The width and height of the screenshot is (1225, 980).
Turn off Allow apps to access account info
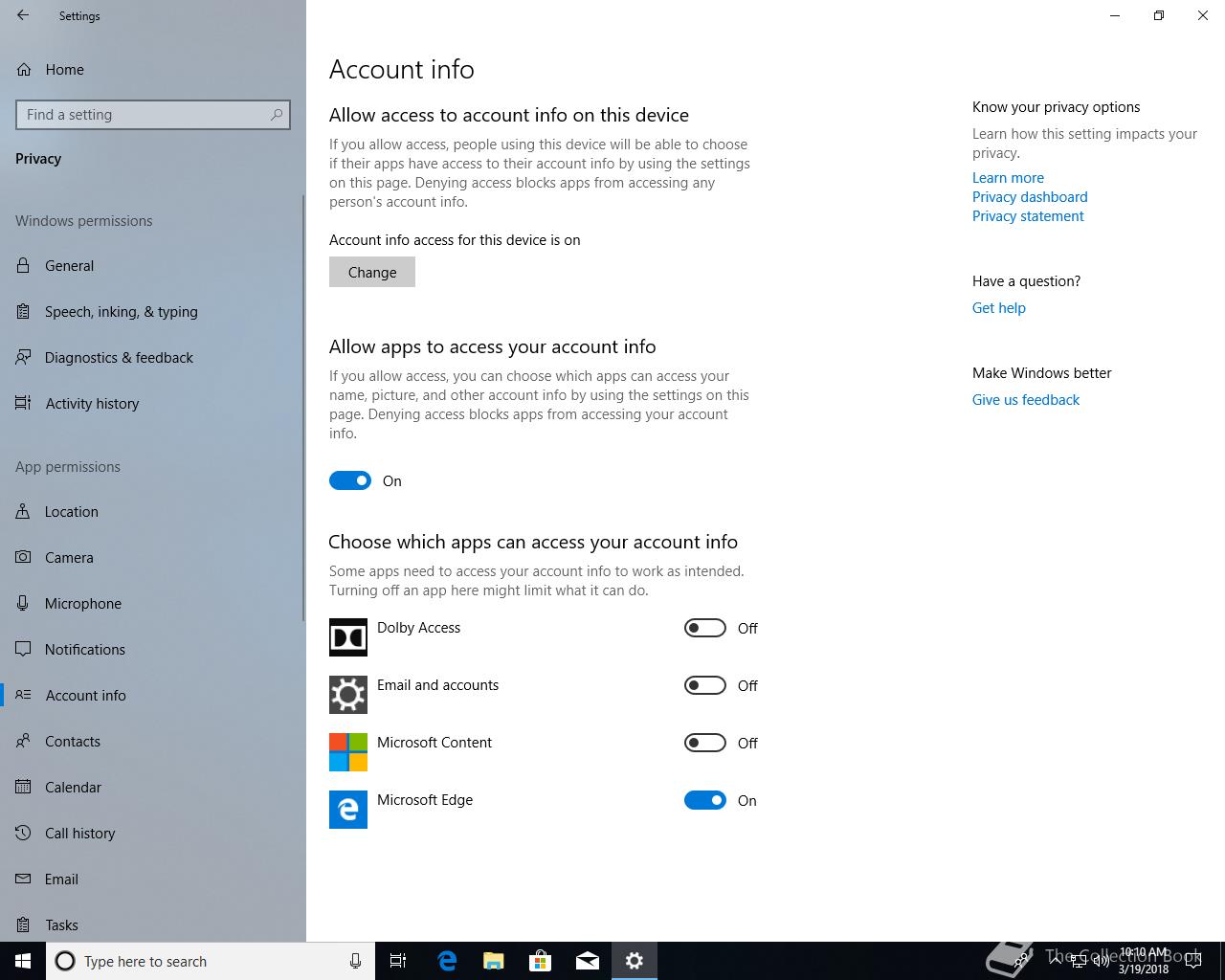pyautogui.click(x=350, y=480)
